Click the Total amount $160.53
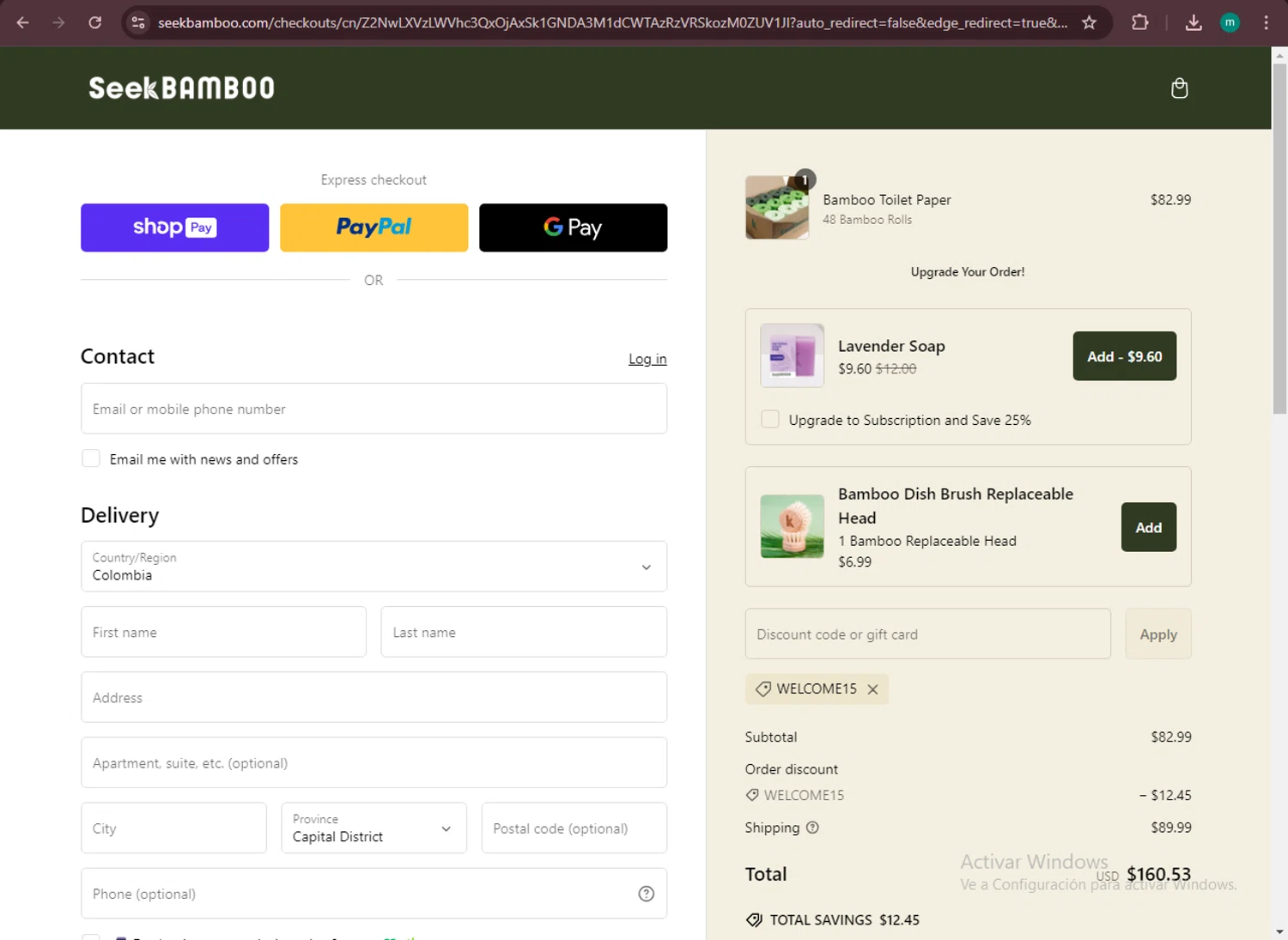 coord(1158,874)
